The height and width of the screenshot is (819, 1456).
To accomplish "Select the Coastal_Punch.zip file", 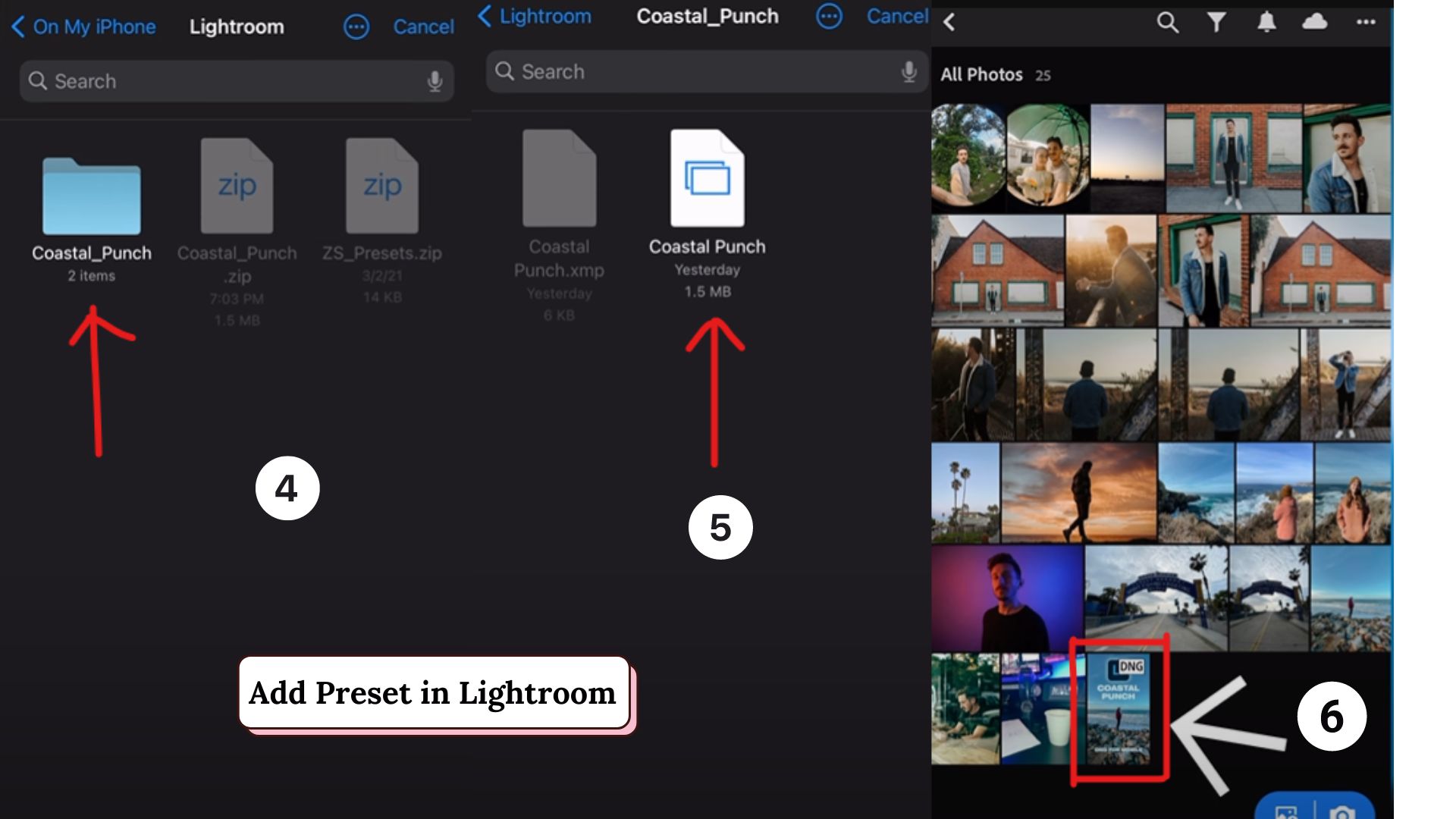I will [237, 186].
